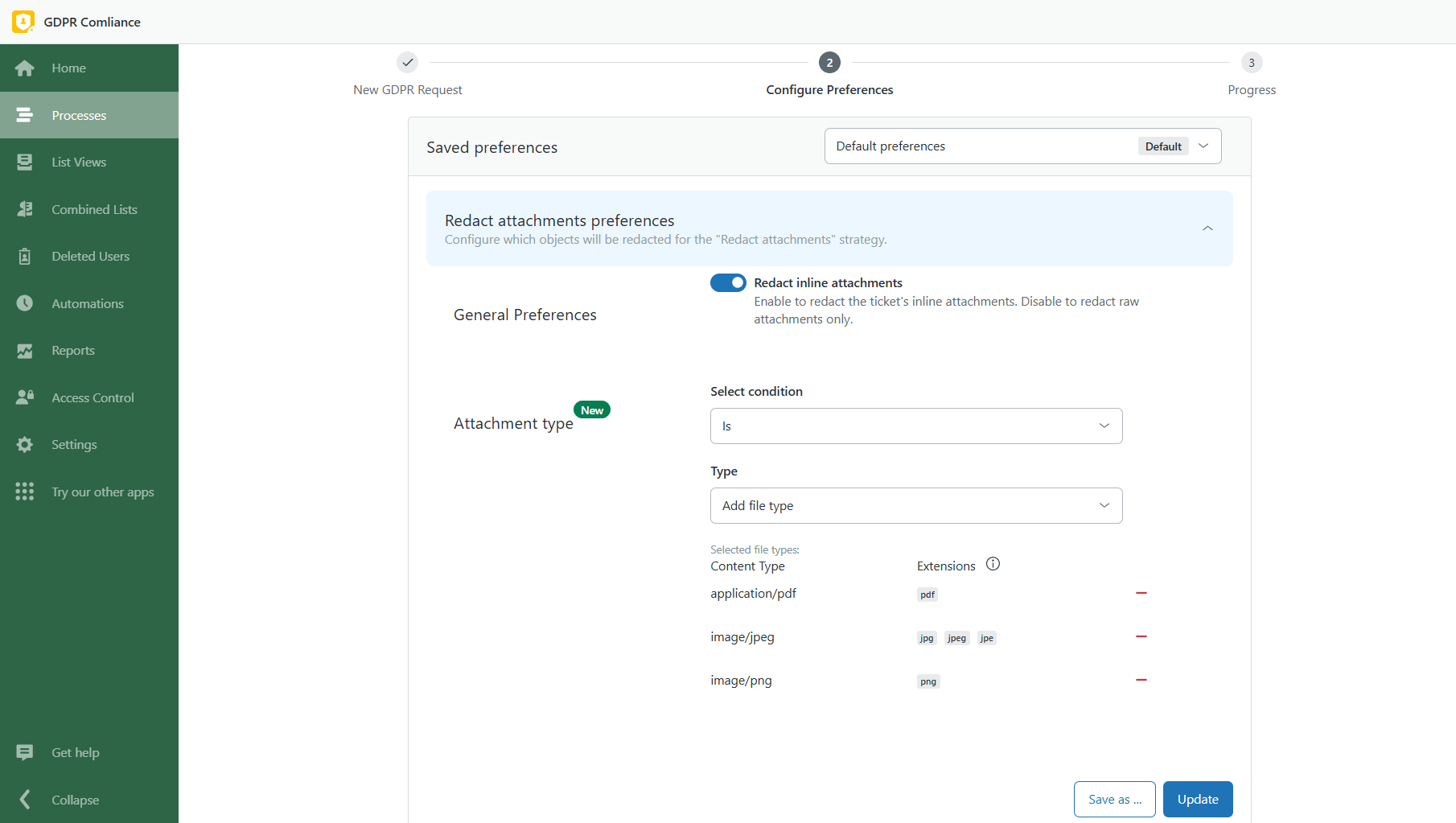Click the jpg extension tag
This screenshot has height=823, width=1456.
[x=927, y=638]
